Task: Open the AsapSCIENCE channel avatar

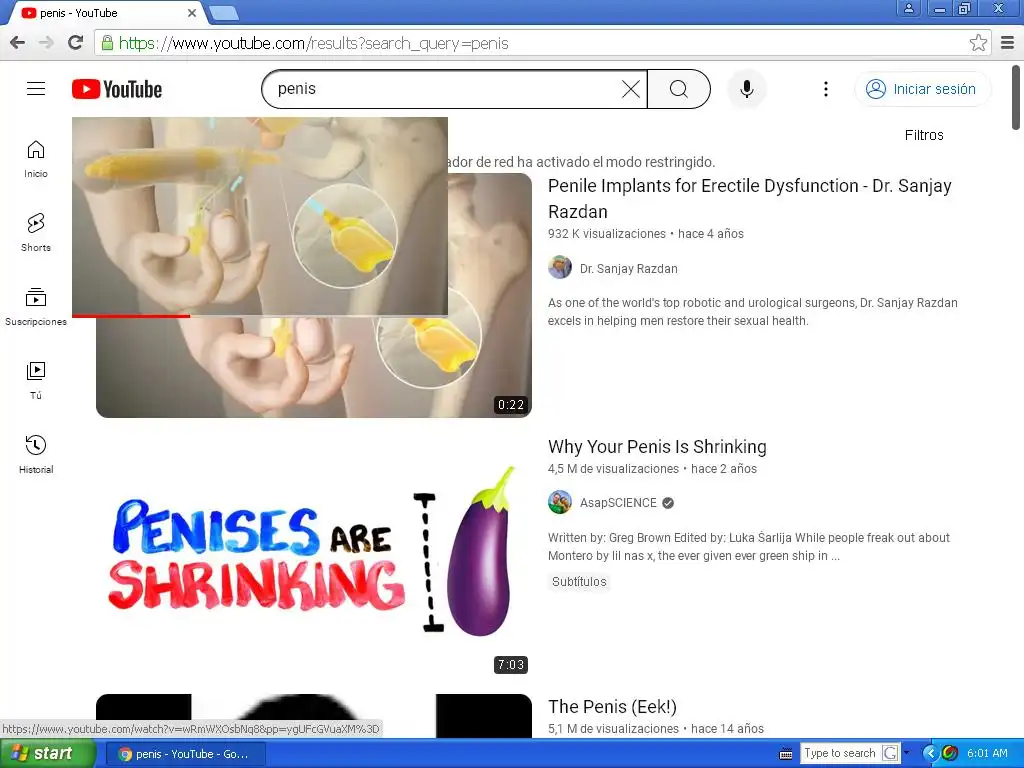Action: pos(560,502)
